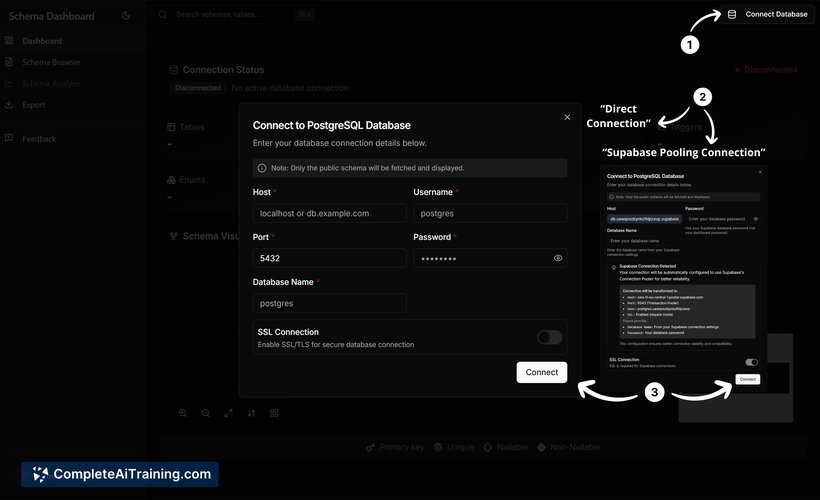Click the grid layout icon
820x500 pixels.
274,413
